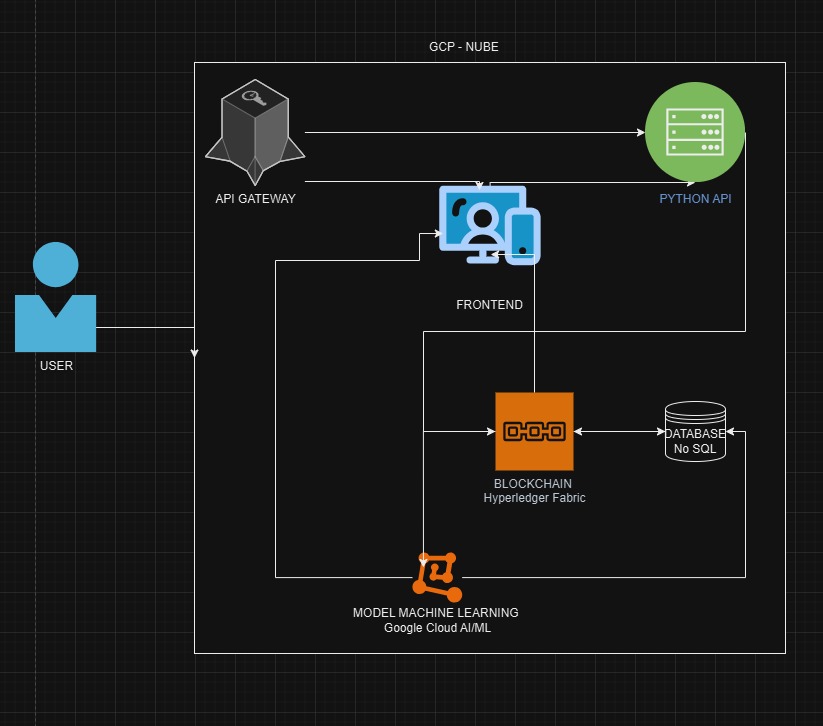Viewport: 823px width, 726px height.
Task: Select the orange Blockchain chain icon
Action: click(534, 431)
